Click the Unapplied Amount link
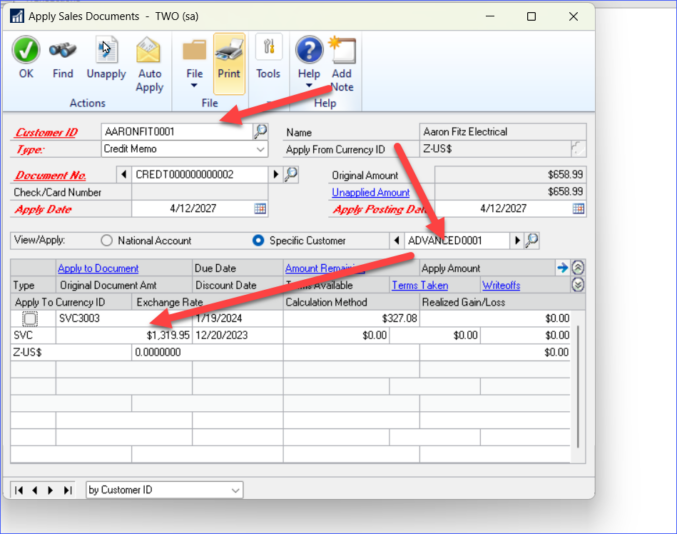The width and height of the screenshot is (677, 534). pos(371,192)
